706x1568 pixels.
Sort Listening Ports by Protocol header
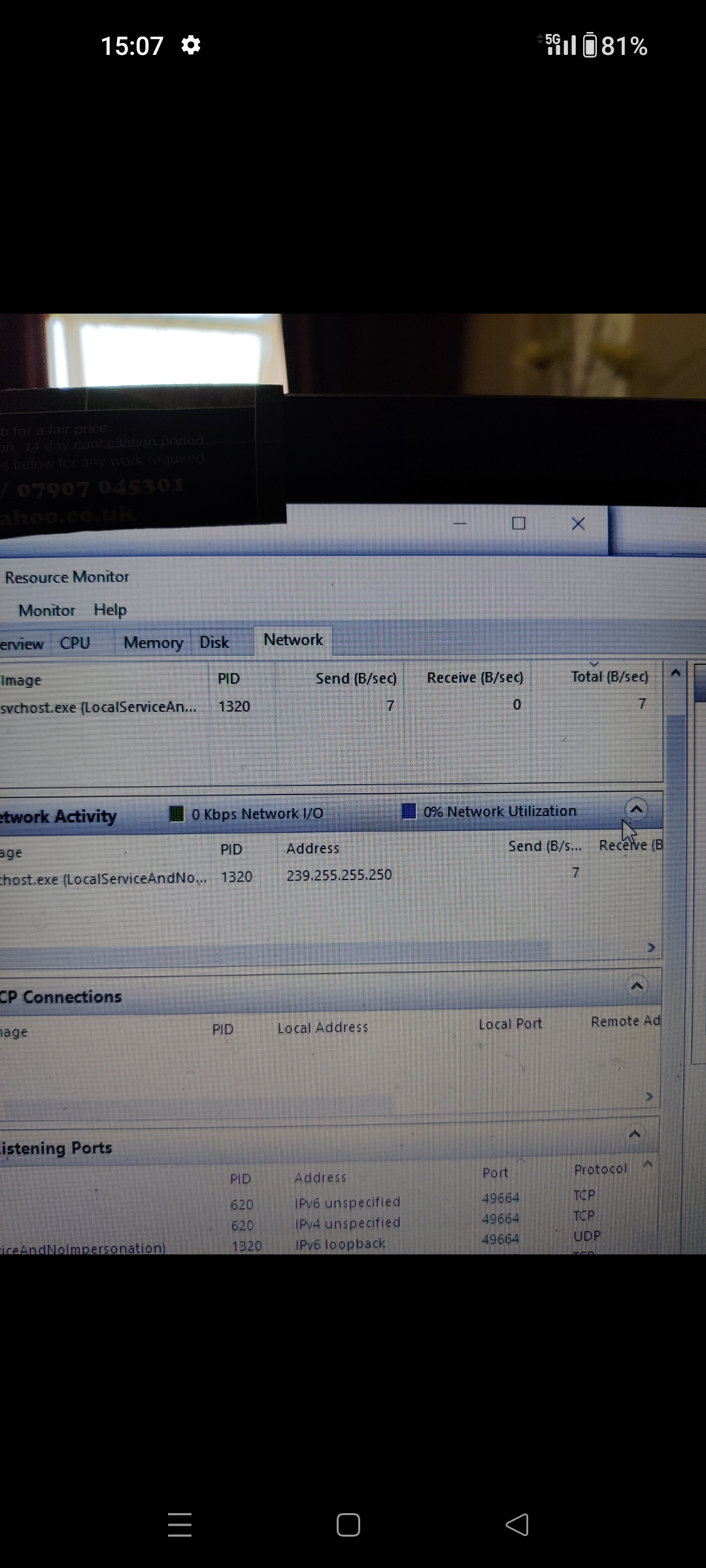[x=600, y=1169]
